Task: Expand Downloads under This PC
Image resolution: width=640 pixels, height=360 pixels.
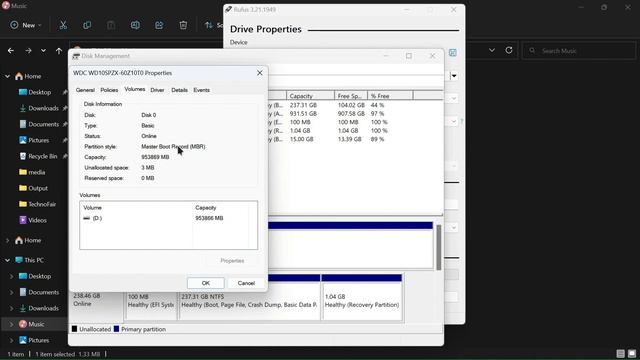Action: point(11,308)
